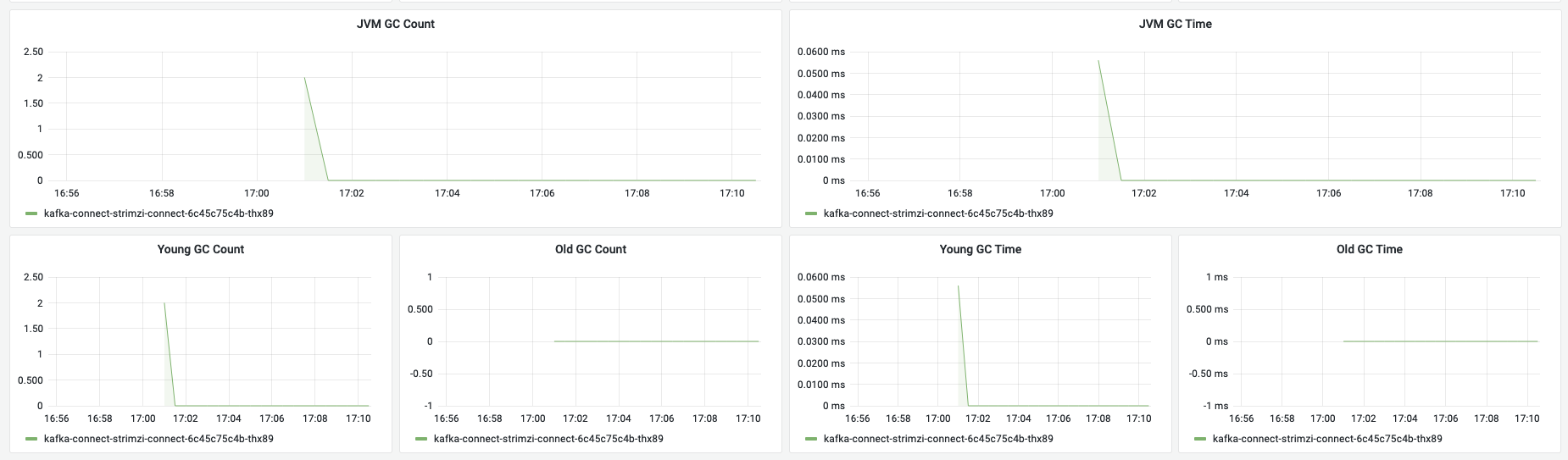Open the JVM GC Time panel title menu
This screenshot has width=1568, height=460.
[x=1175, y=24]
